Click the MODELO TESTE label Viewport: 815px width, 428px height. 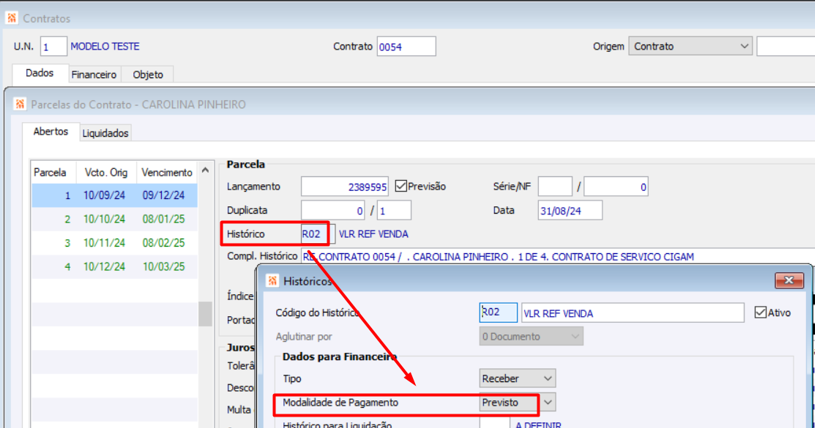(x=105, y=46)
